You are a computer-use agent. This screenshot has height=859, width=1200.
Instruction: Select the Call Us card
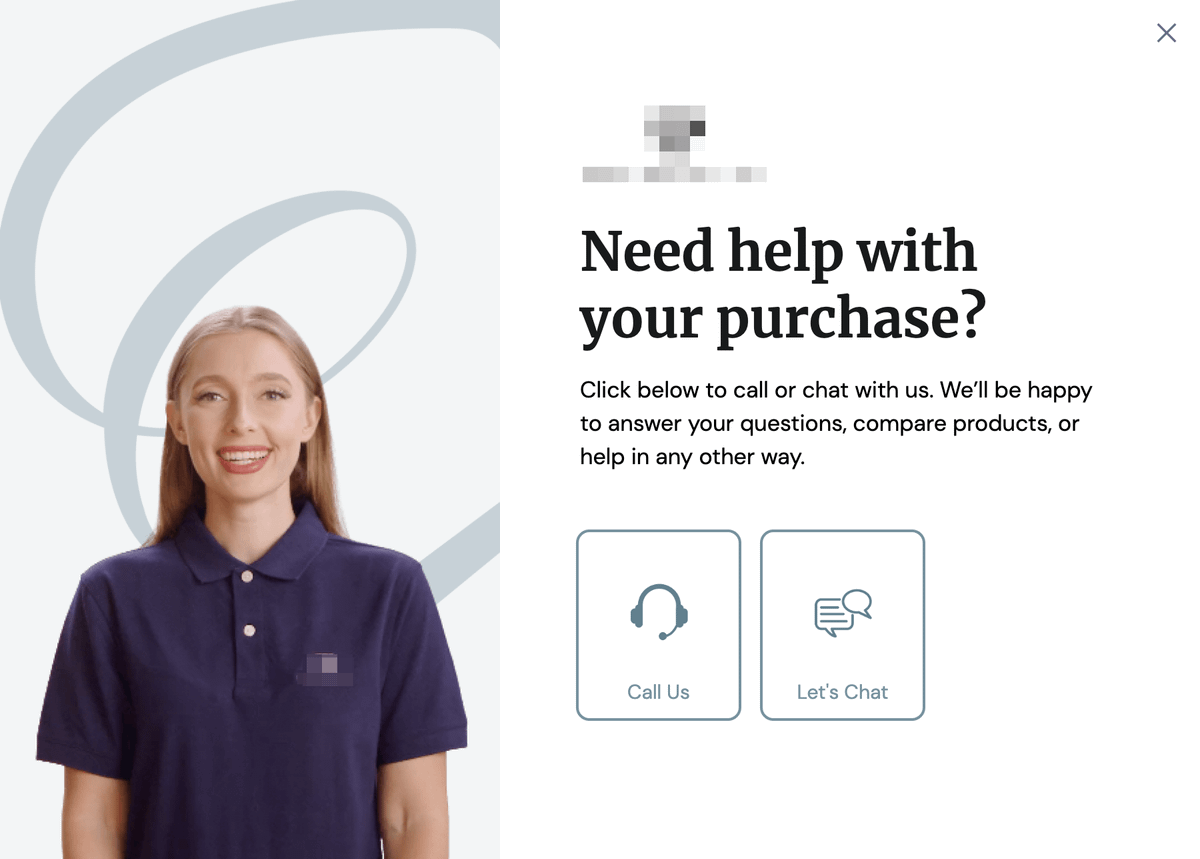[x=659, y=625]
